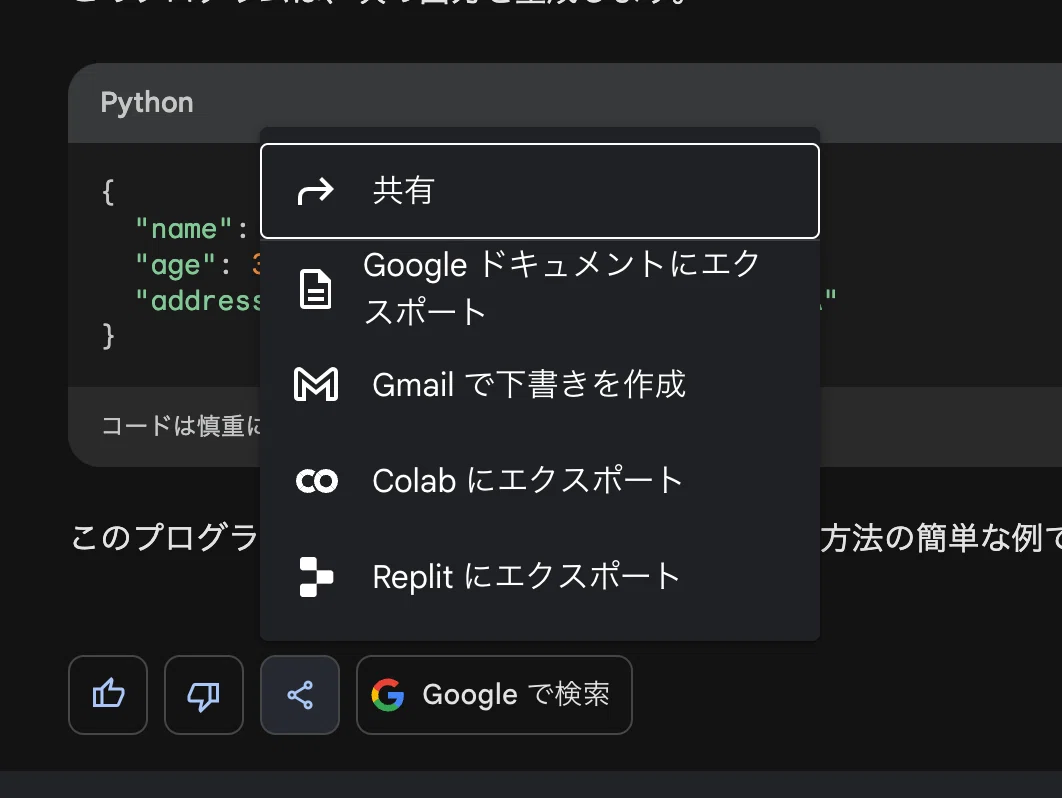Choose Colab にエクスポート from the menu
The image size is (1062, 798).
[540, 481]
